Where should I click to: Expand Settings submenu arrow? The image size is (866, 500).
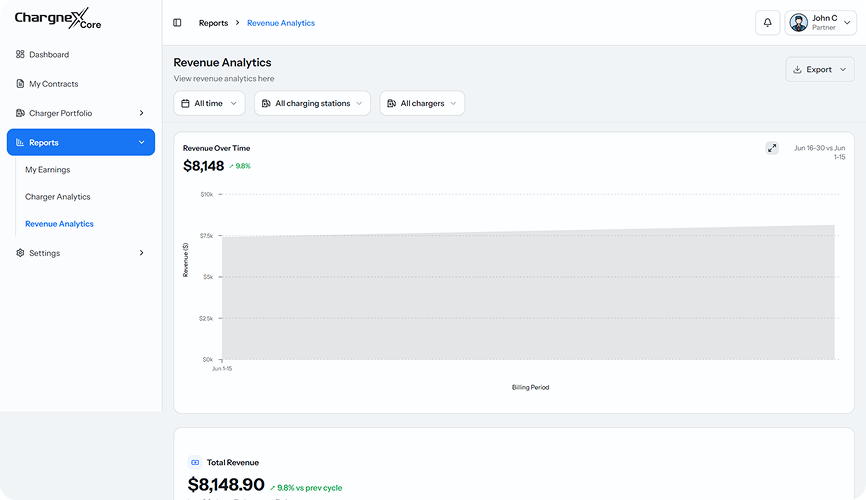(x=141, y=252)
